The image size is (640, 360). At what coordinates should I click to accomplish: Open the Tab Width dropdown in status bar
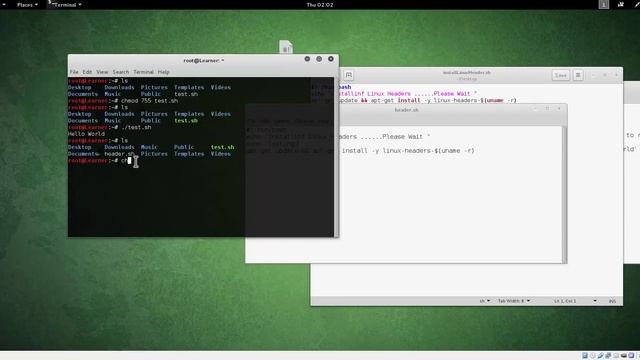pos(513,301)
